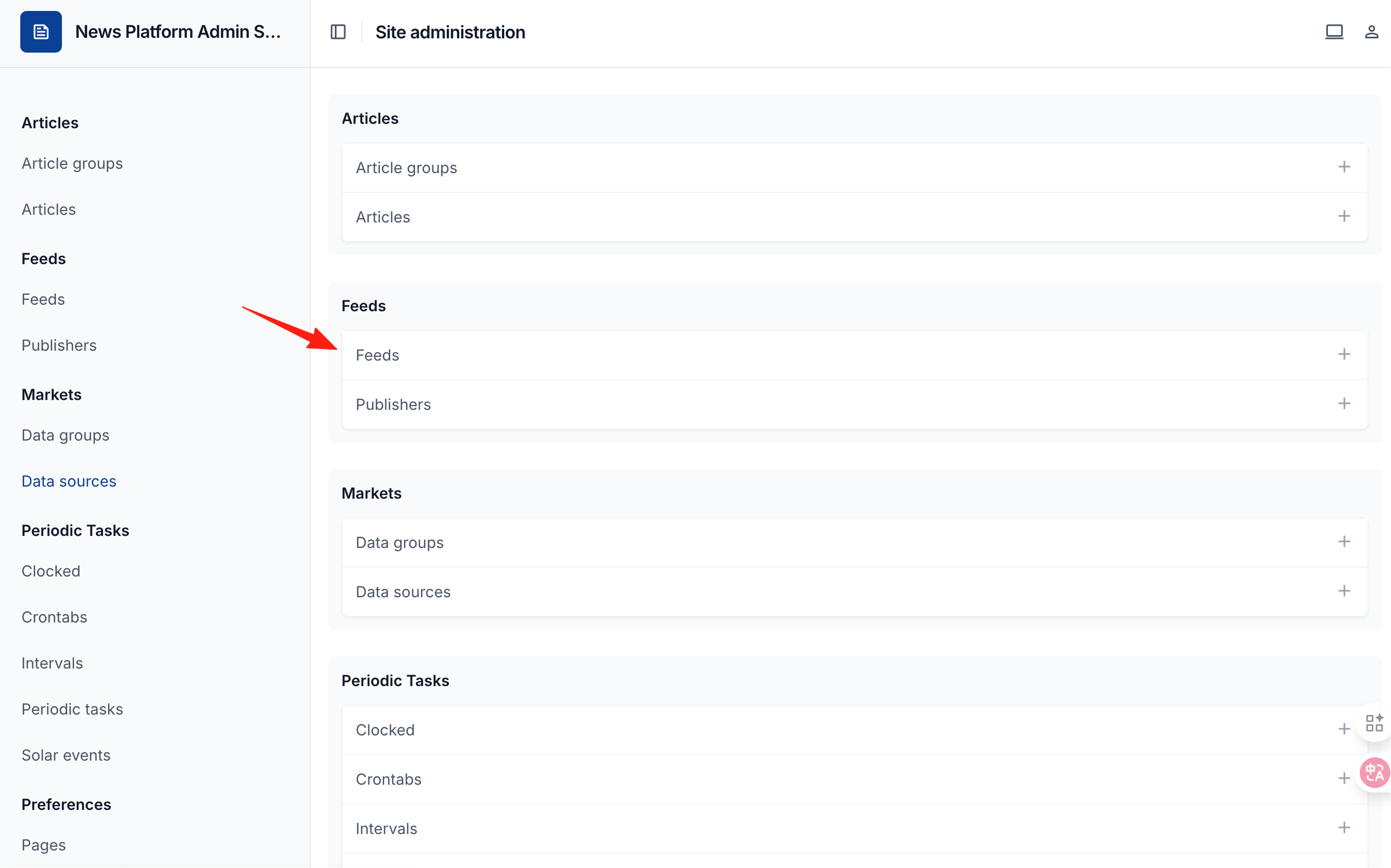Add a new Article group via plus

[x=1344, y=167]
